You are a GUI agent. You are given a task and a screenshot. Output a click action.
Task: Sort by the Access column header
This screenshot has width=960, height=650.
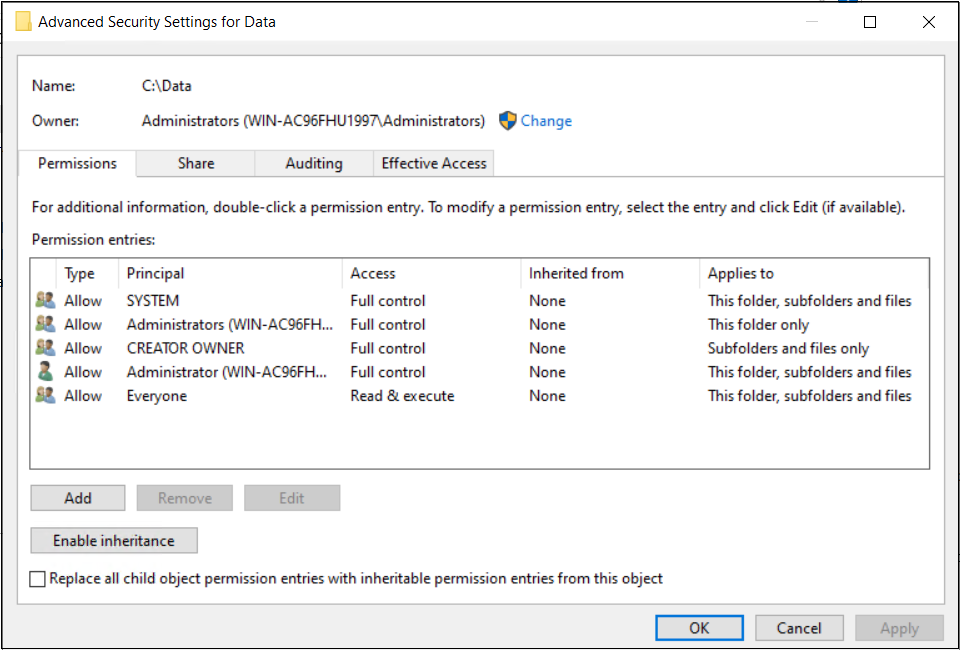coord(373,273)
